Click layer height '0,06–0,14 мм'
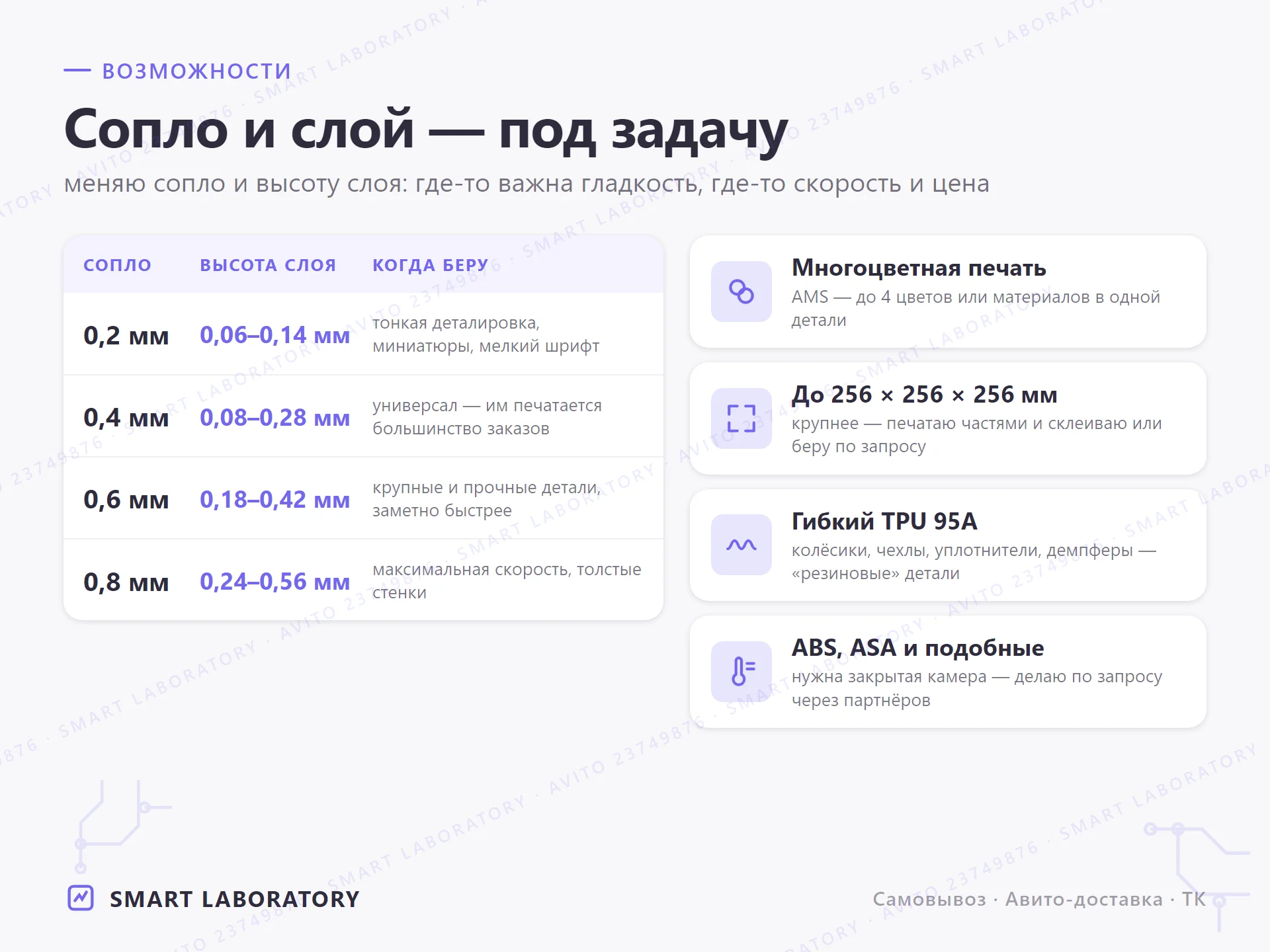 (x=275, y=335)
